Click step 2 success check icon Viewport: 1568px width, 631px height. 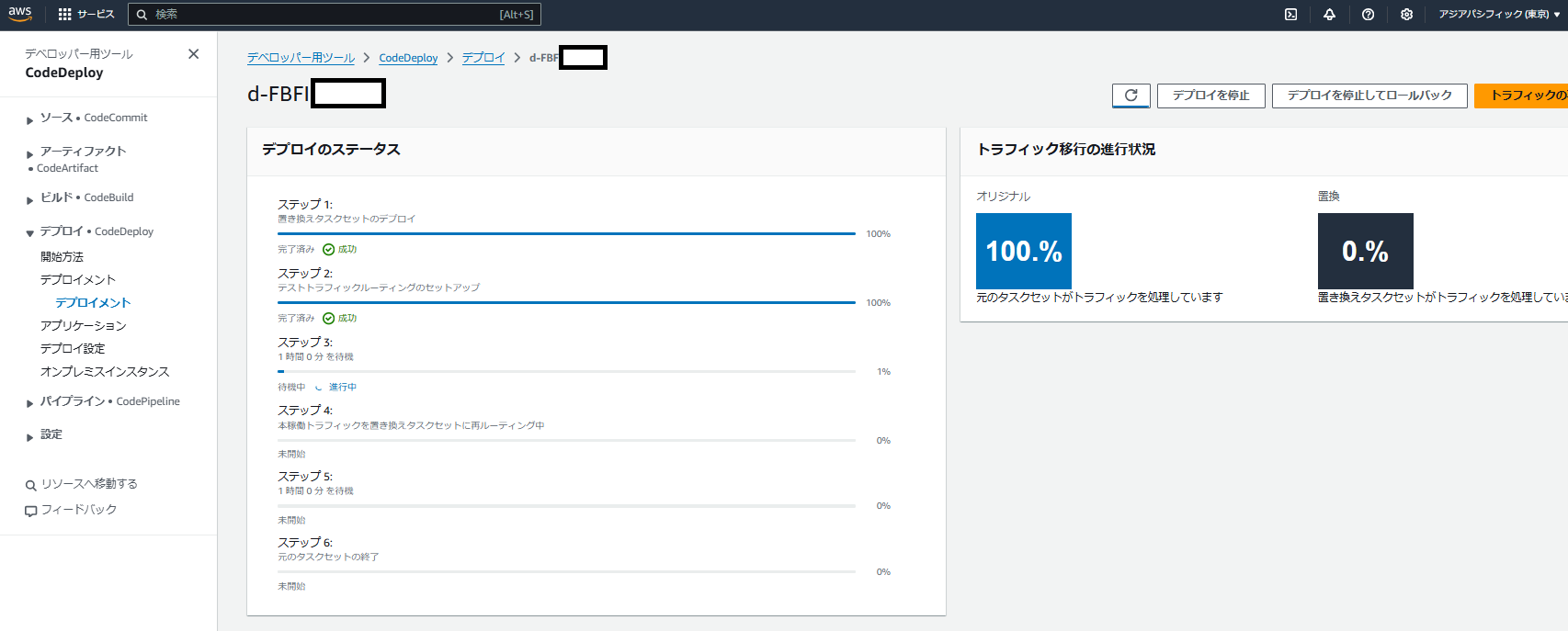click(328, 319)
